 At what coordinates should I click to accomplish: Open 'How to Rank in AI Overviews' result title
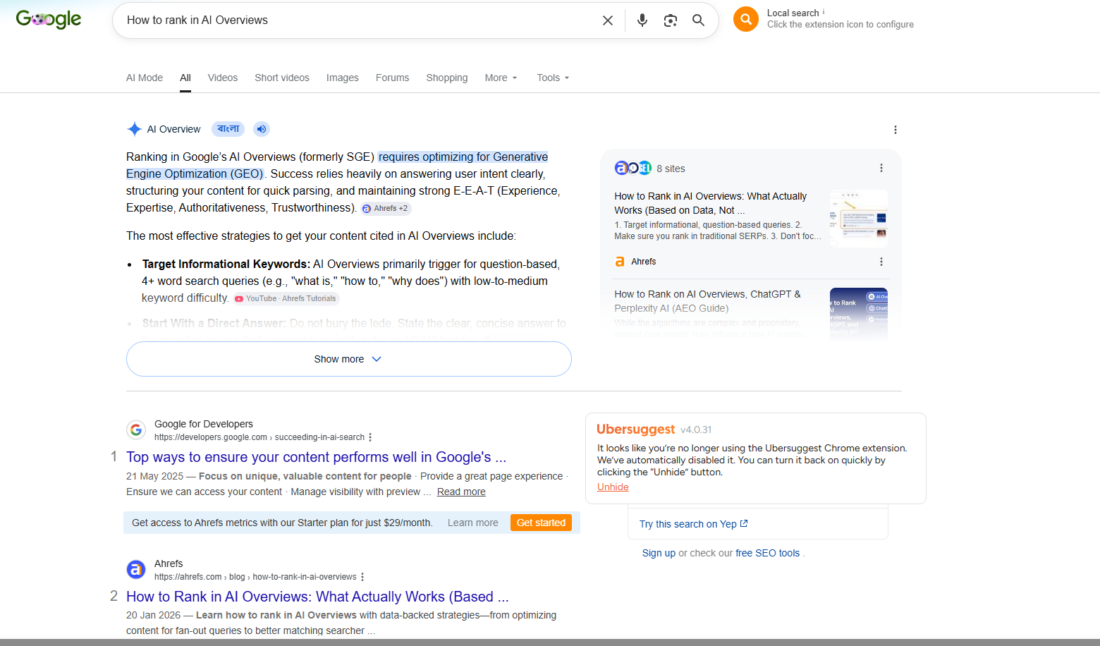[x=317, y=597]
